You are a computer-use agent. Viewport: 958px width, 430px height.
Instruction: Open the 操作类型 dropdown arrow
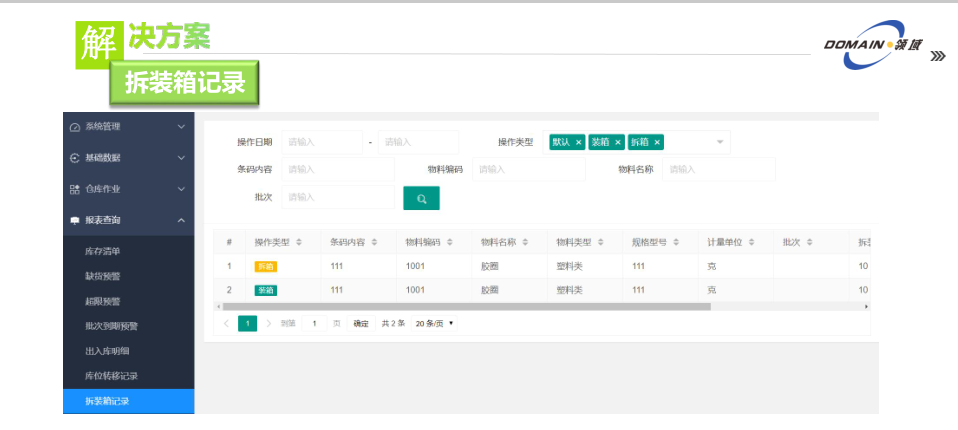[719, 142]
